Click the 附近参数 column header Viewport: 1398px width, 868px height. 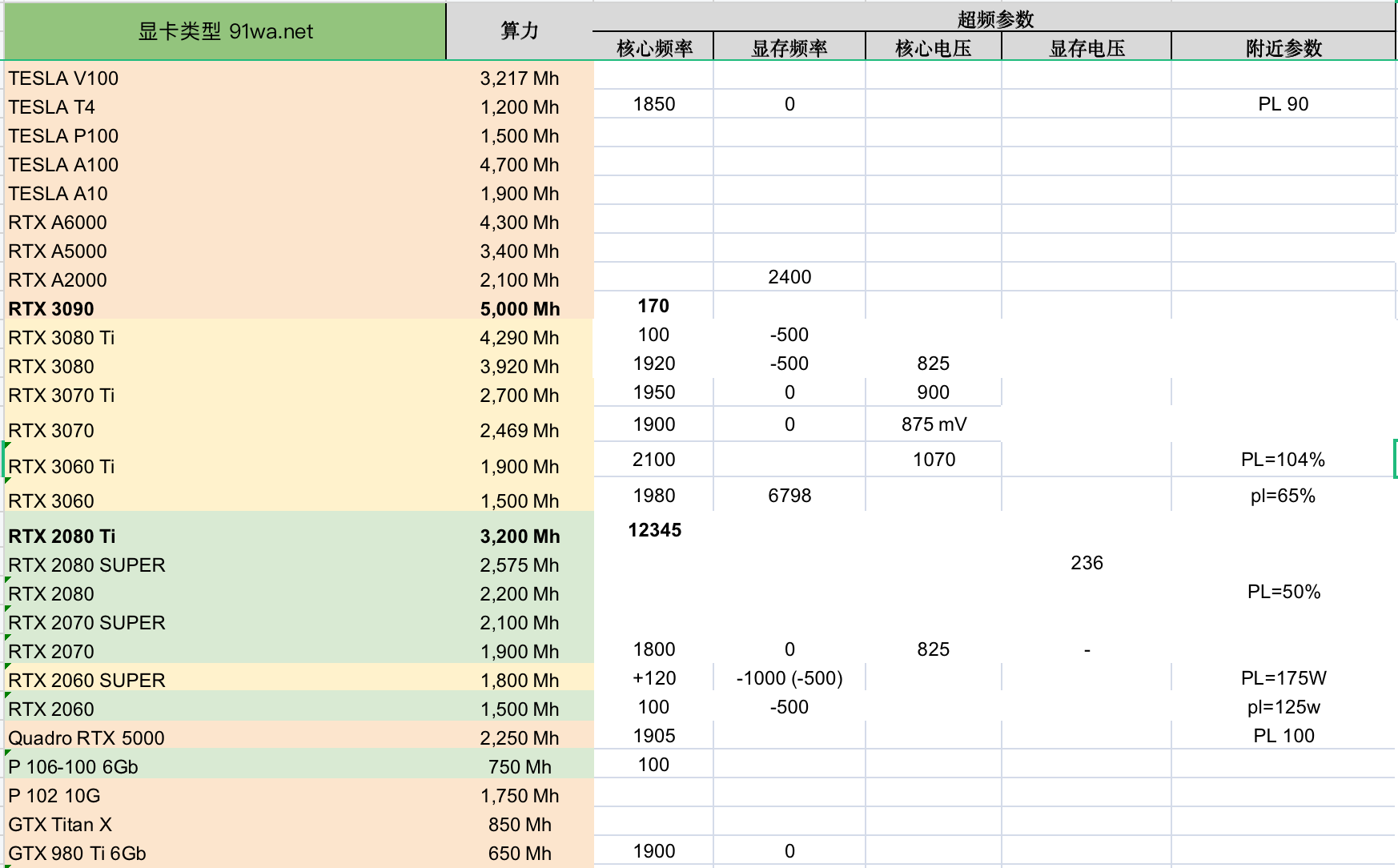pyautogui.click(x=1284, y=48)
